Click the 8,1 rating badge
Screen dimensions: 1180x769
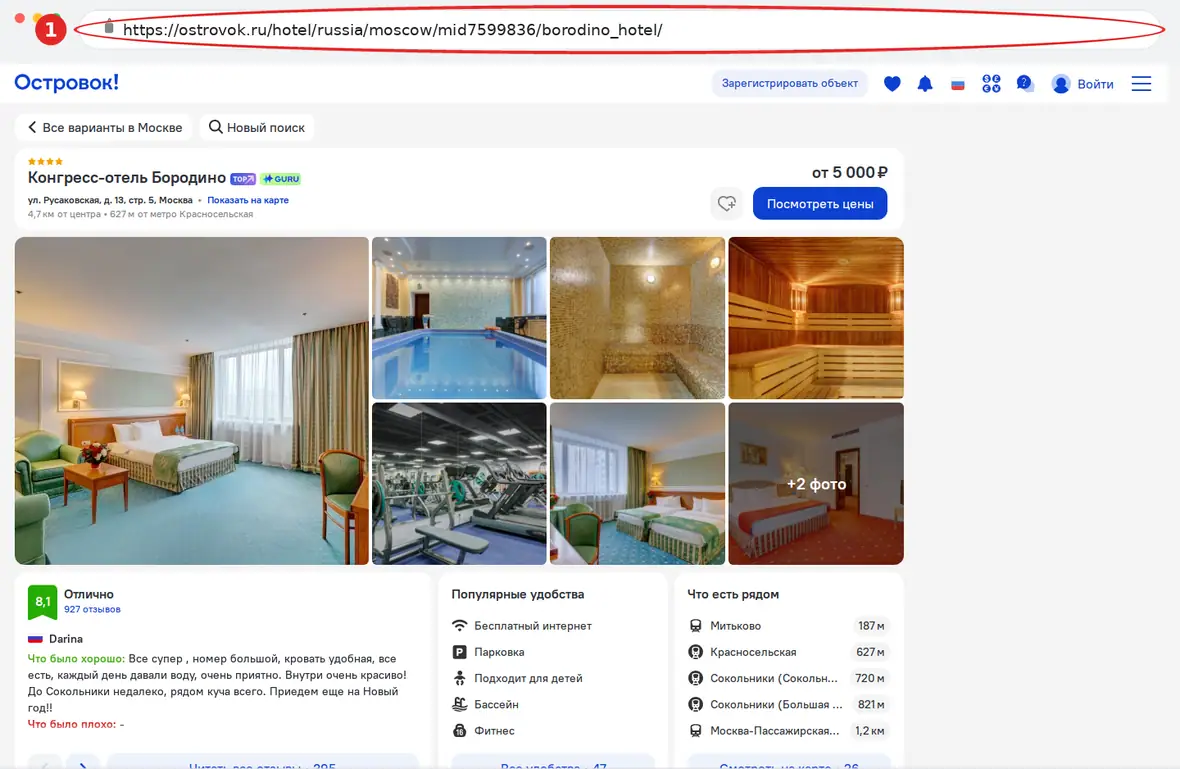click(x=42, y=602)
